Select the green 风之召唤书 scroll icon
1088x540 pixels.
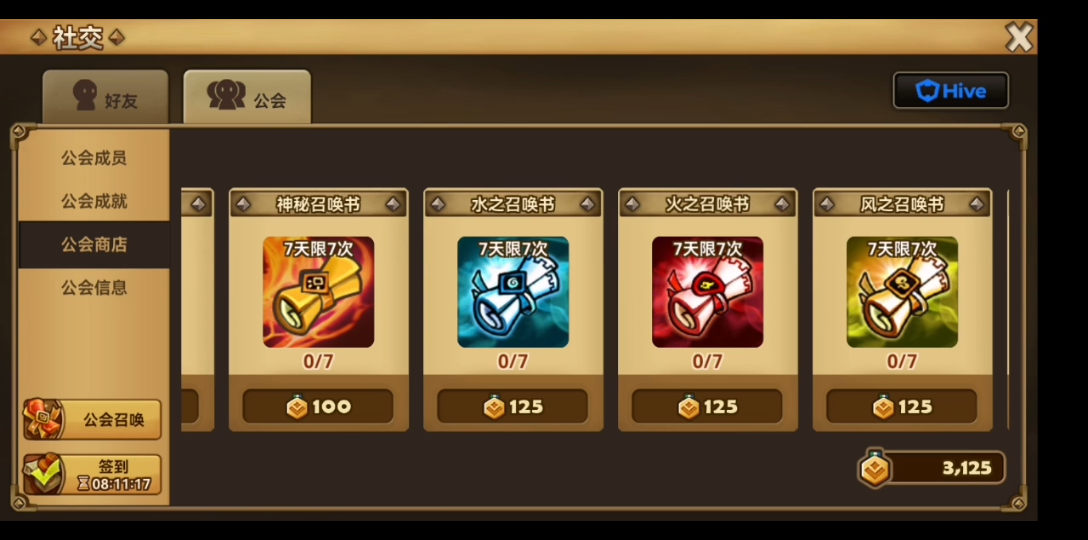(902, 292)
